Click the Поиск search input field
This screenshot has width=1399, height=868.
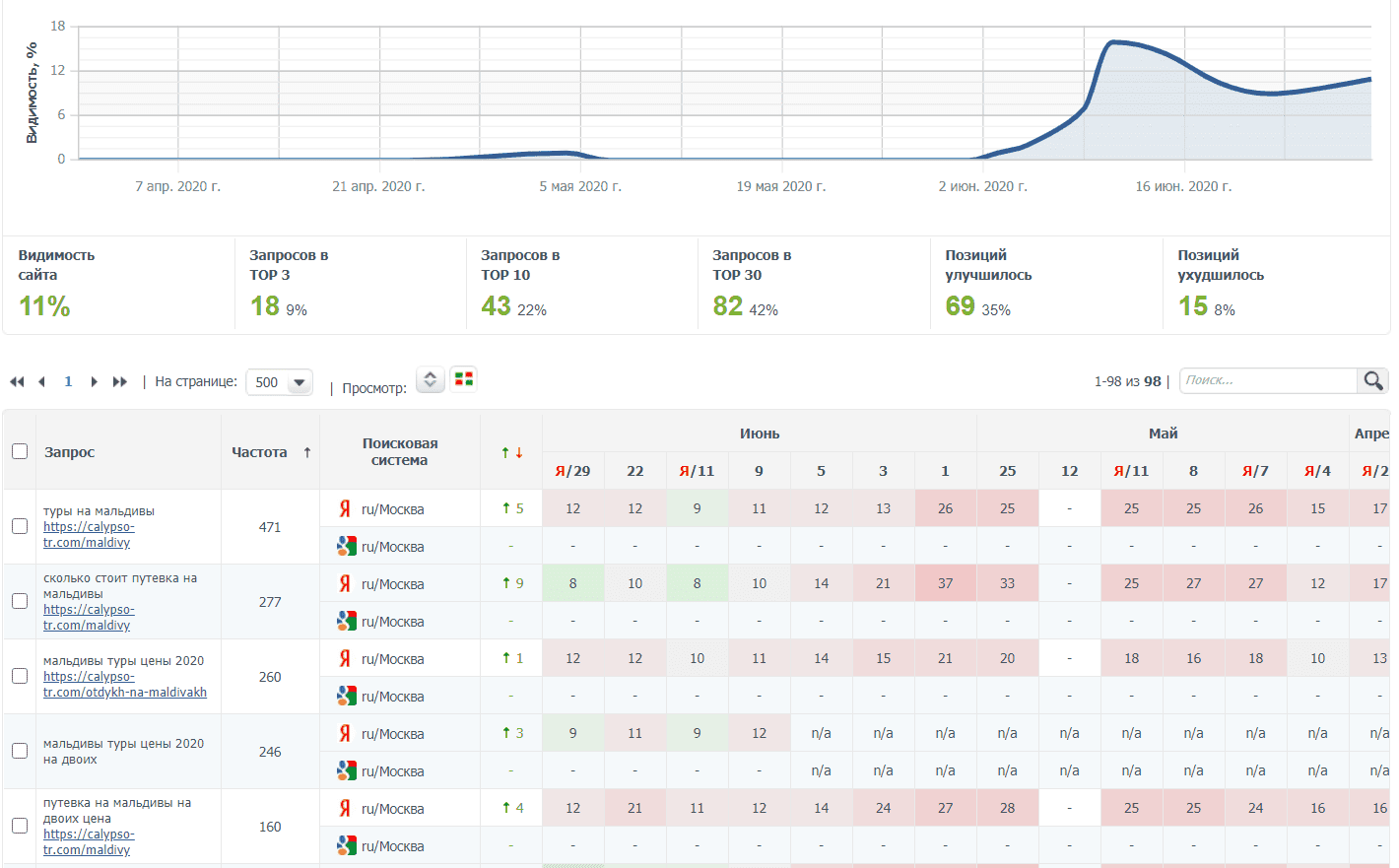tap(1268, 380)
